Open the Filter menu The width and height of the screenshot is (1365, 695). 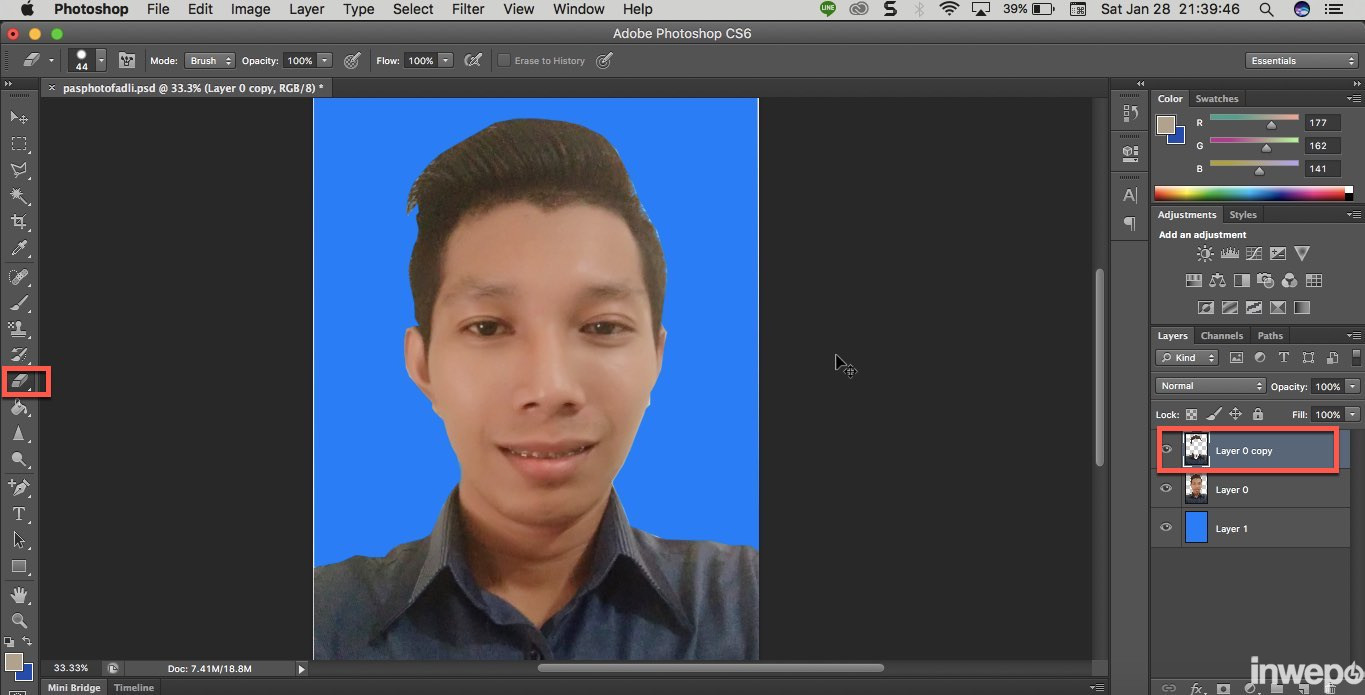(467, 9)
